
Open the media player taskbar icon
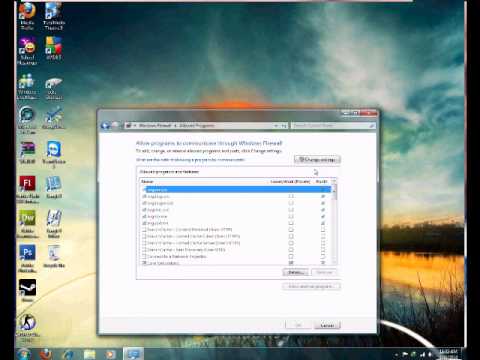coord(111,354)
